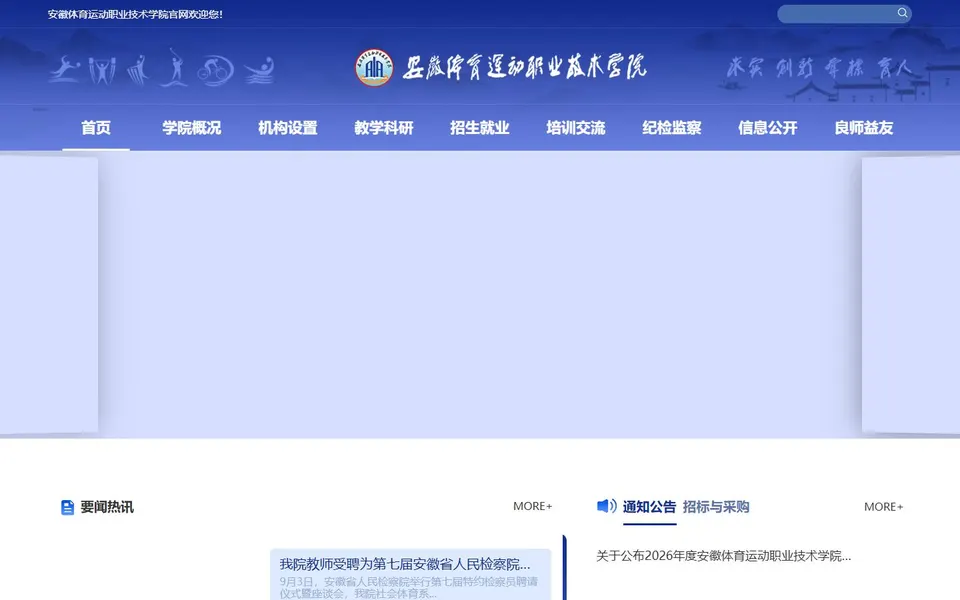Open news 我院教师受聘为第七届安徽省人民检察院
Viewport: 960px width, 600px height.
point(405,564)
